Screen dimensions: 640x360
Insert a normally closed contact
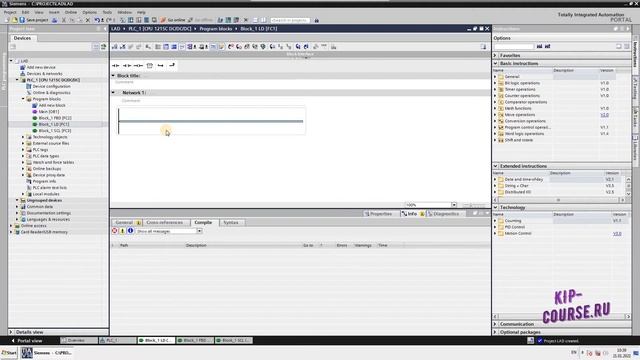coord(127,65)
